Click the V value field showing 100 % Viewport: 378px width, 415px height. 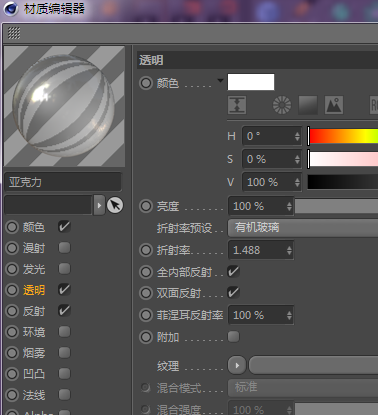point(272,182)
